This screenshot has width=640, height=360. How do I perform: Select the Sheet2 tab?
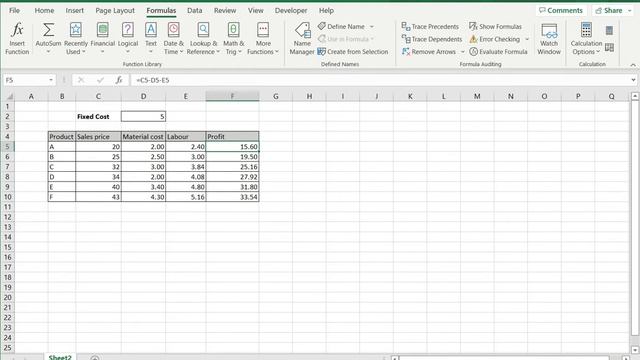pos(60,357)
